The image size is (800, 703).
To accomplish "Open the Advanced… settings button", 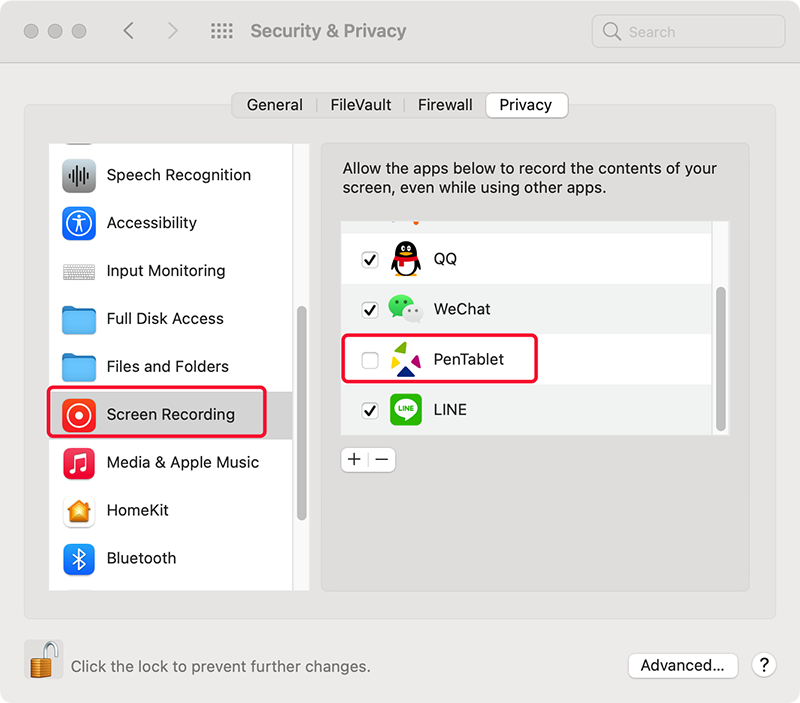I will point(683,665).
